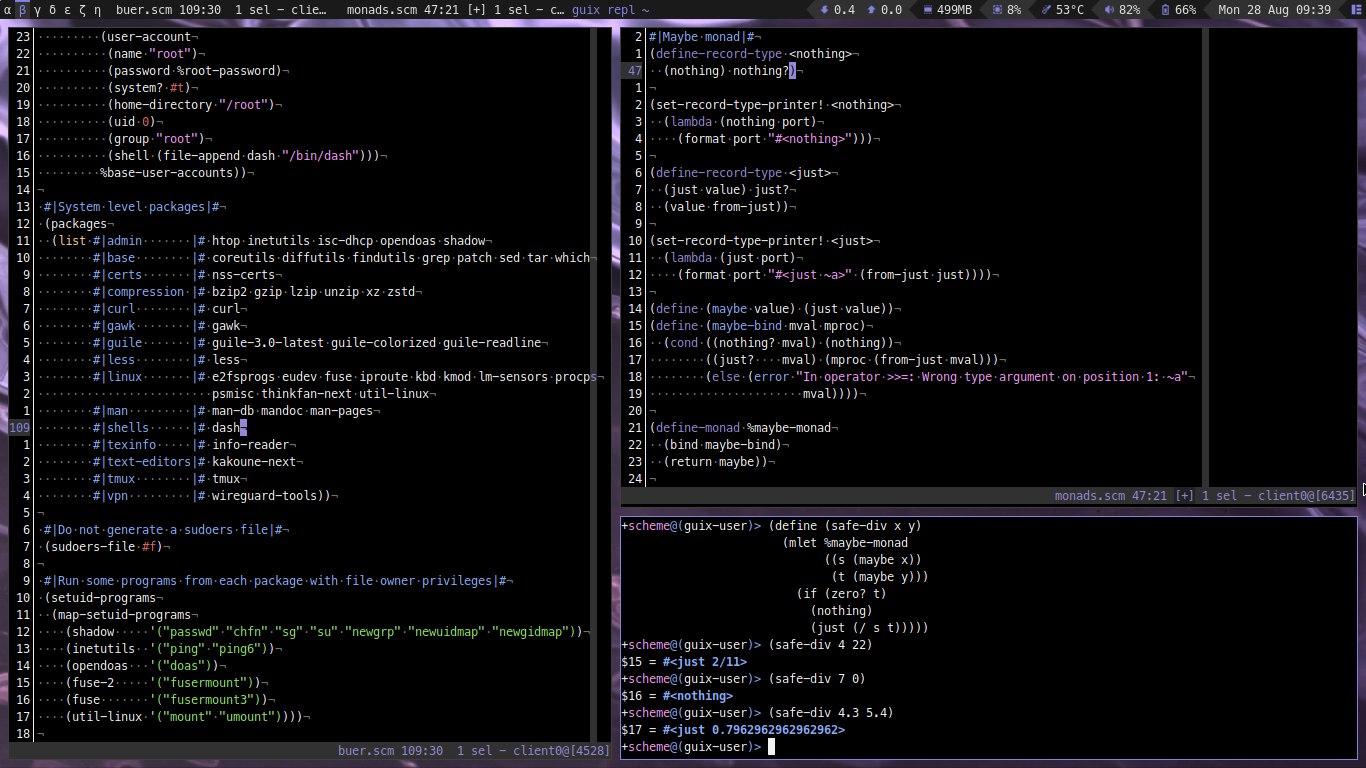Switch to workspace δ
This screenshot has width=1366, height=768.
tap(52, 9)
